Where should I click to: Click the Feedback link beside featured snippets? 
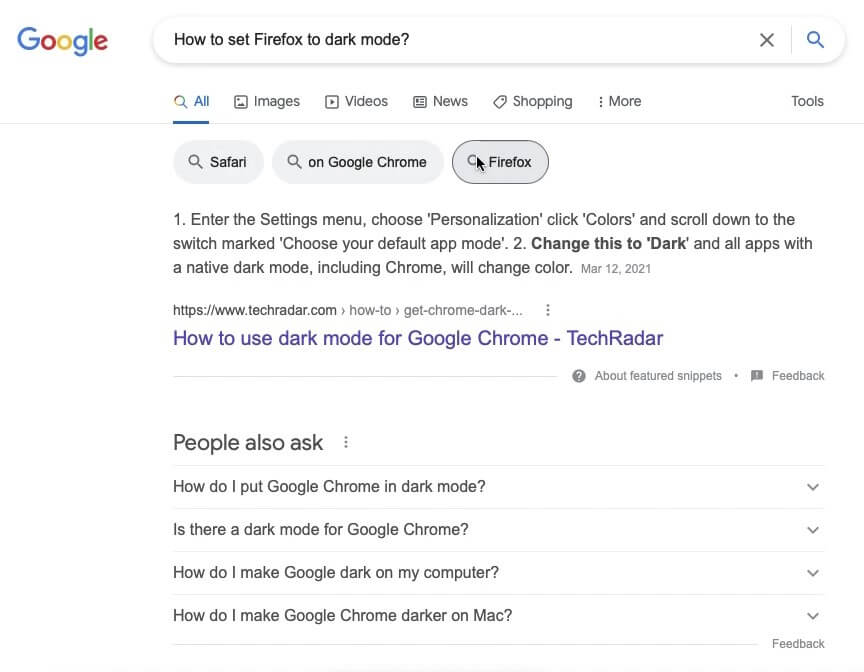798,376
